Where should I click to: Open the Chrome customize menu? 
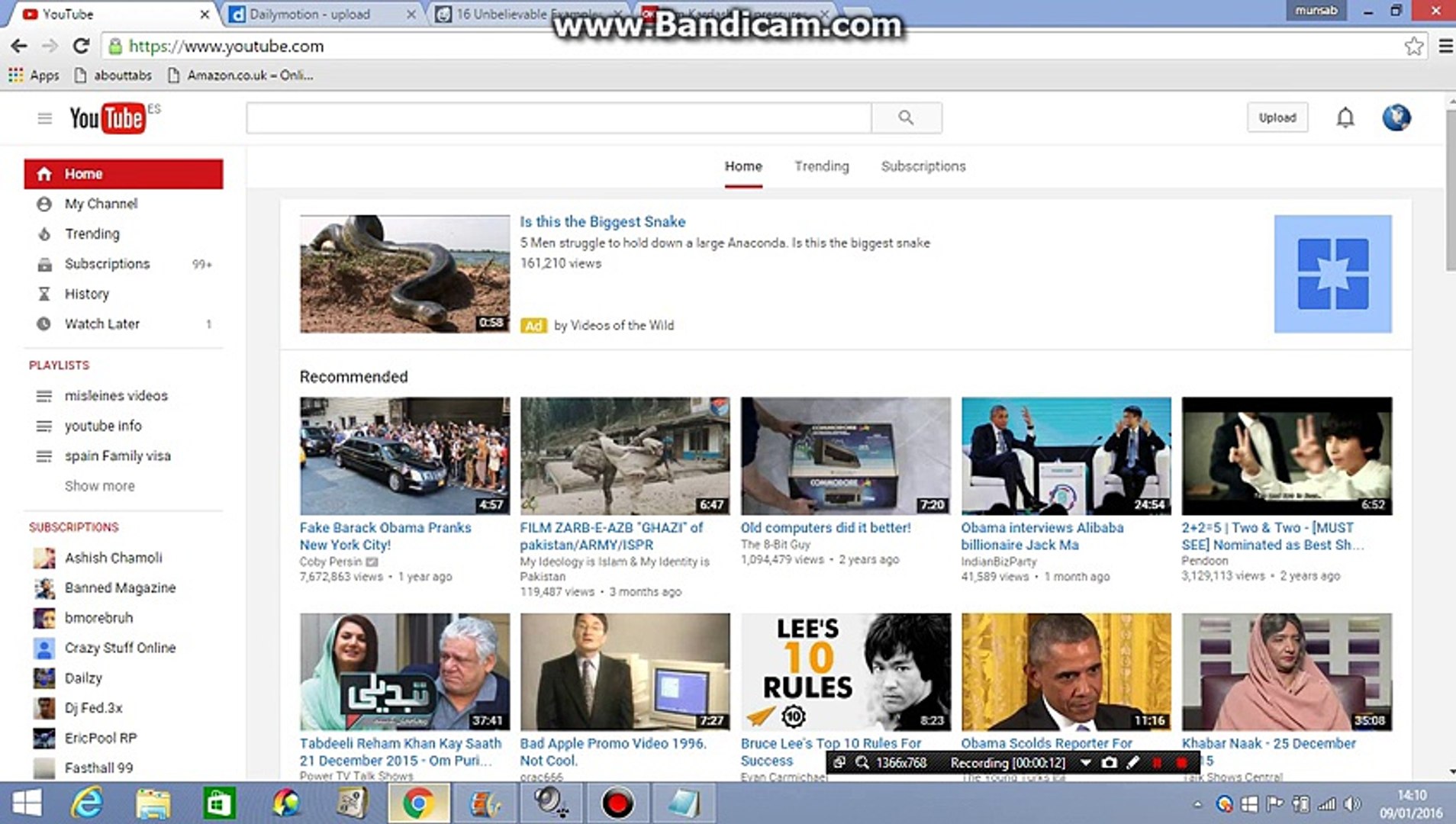[1445, 46]
